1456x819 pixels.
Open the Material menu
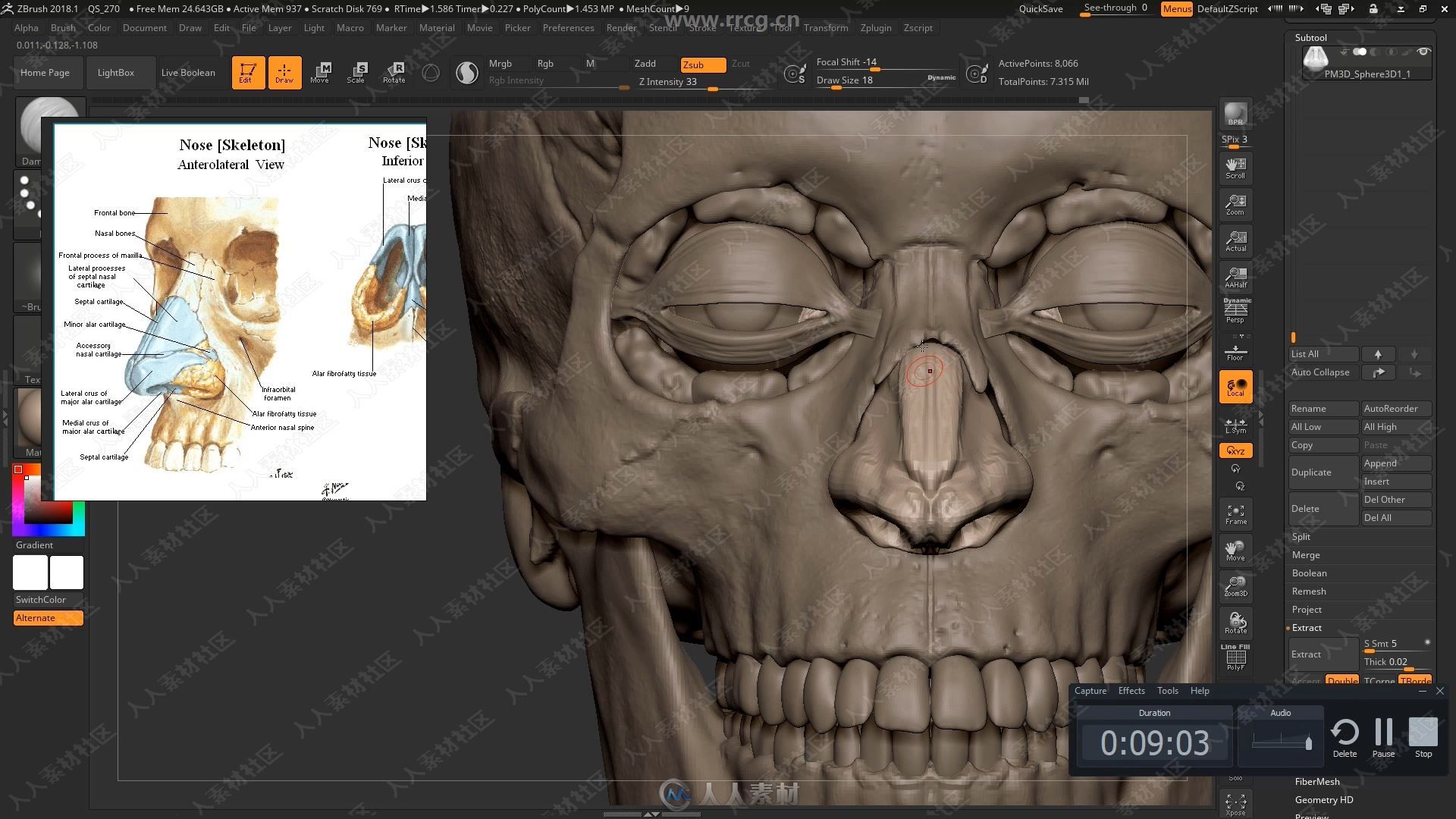click(x=437, y=27)
